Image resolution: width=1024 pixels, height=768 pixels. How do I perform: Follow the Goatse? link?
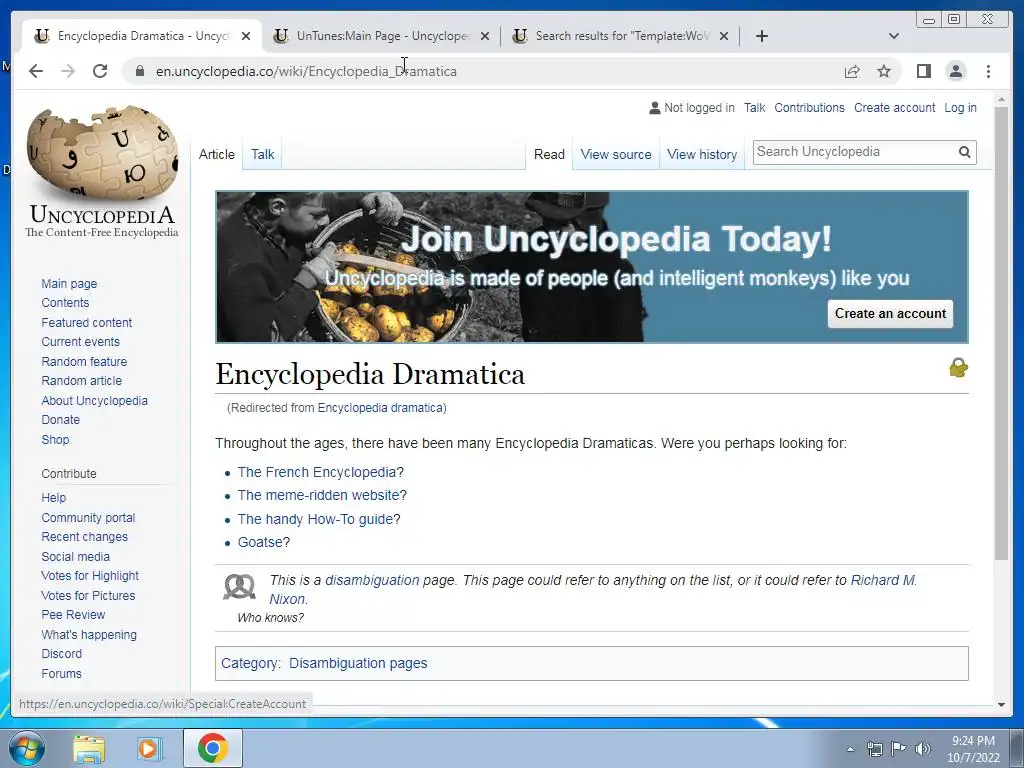coord(264,542)
